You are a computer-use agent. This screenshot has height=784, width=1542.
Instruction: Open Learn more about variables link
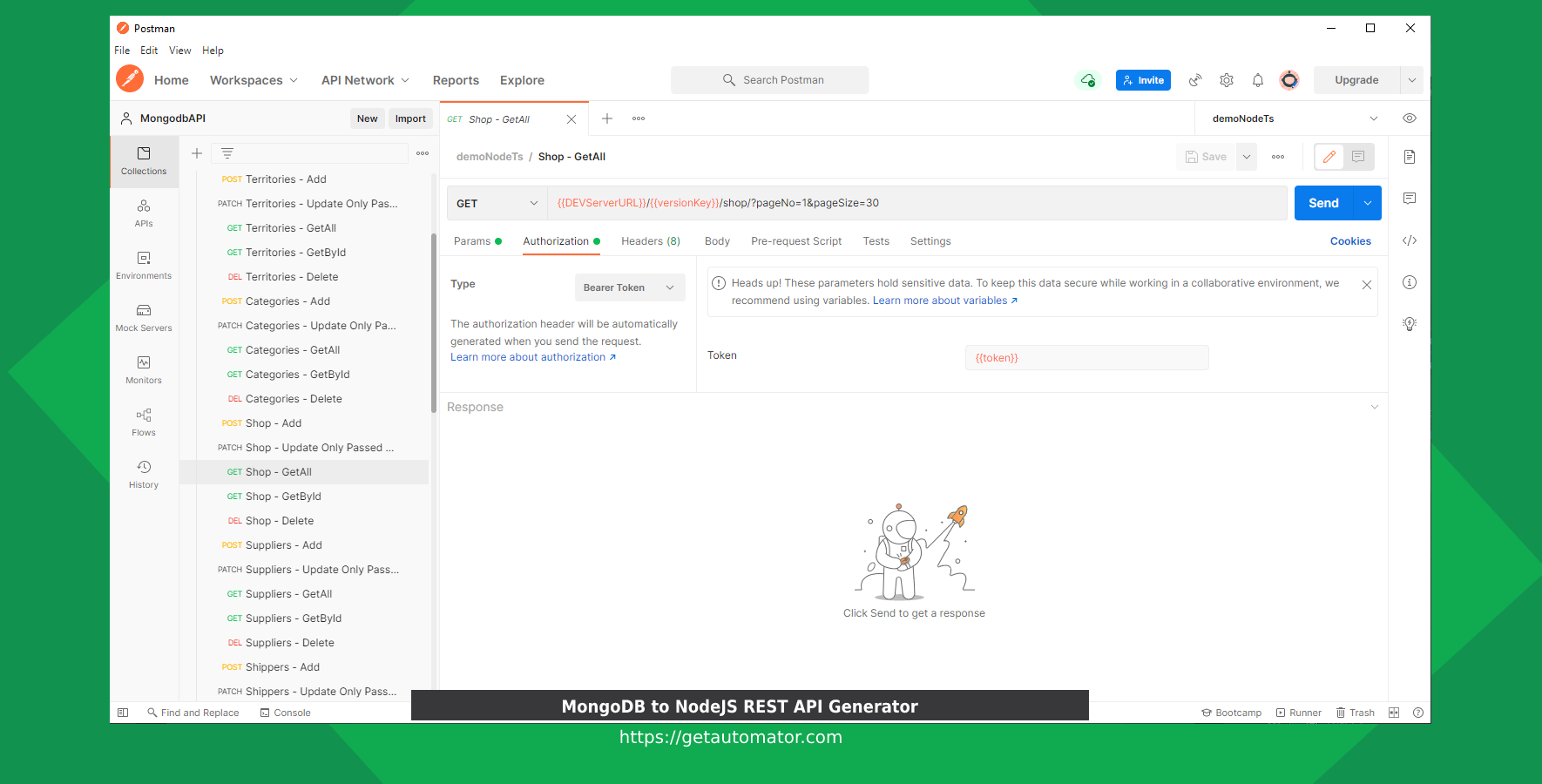945,301
